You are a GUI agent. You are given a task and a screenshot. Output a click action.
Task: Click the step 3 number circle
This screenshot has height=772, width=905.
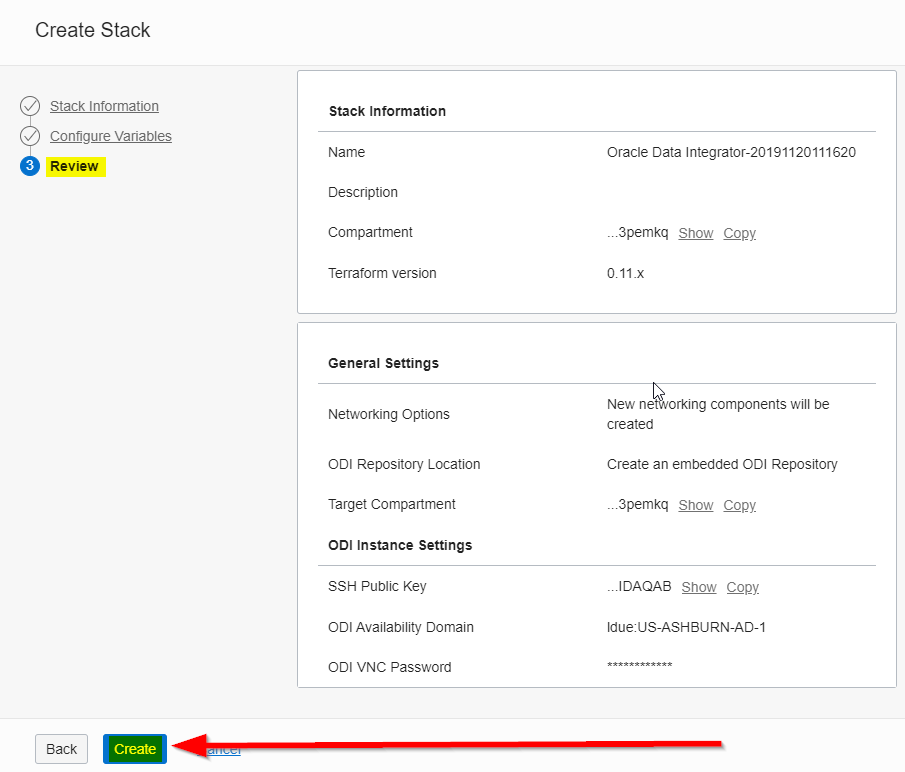coord(30,166)
